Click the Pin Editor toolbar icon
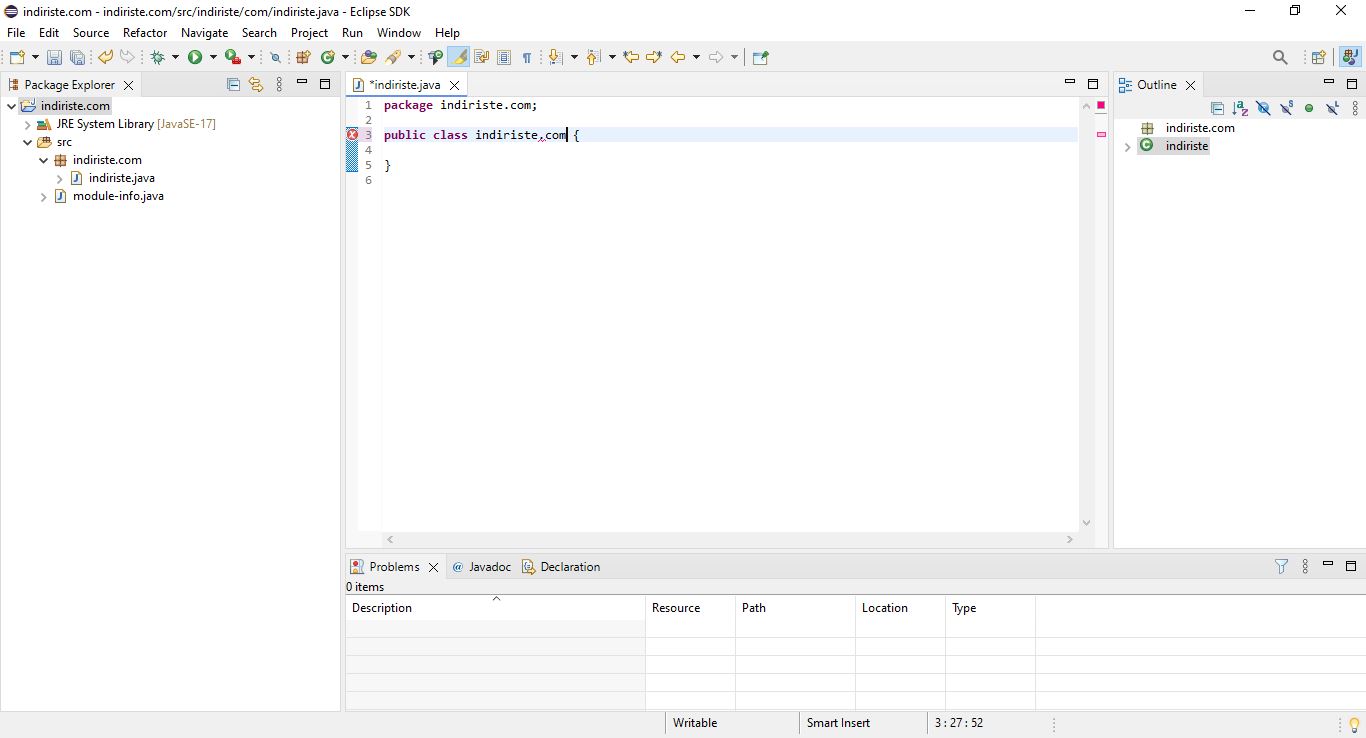The height and width of the screenshot is (738, 1366). pos(760,57)
